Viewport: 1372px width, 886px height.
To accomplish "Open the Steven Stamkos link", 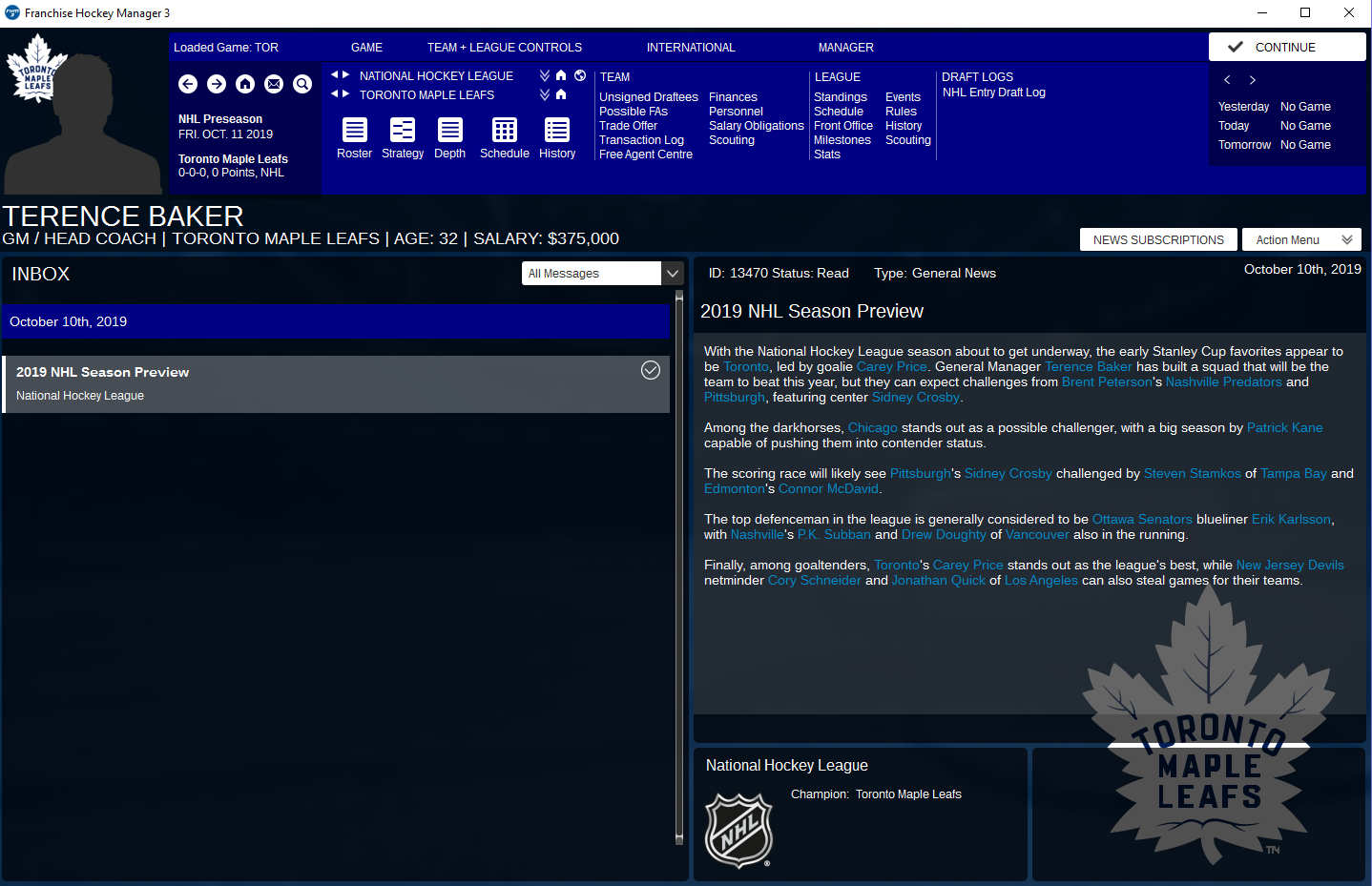I will coord(1192,473).
